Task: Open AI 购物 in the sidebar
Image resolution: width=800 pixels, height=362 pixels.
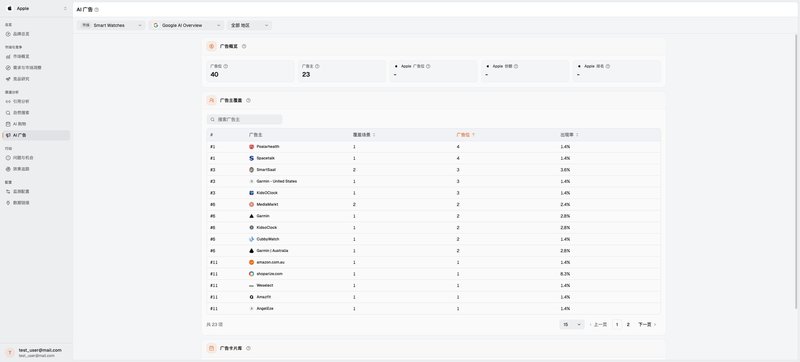Action: [36, 124]
